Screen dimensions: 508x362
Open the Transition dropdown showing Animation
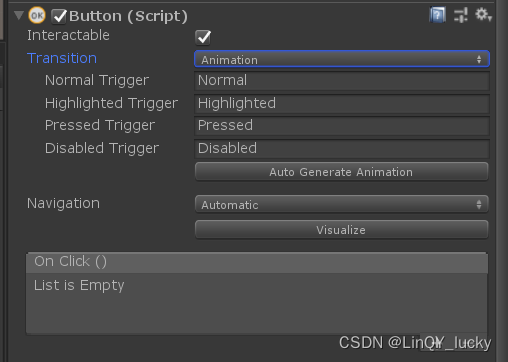tap(342, 59)
